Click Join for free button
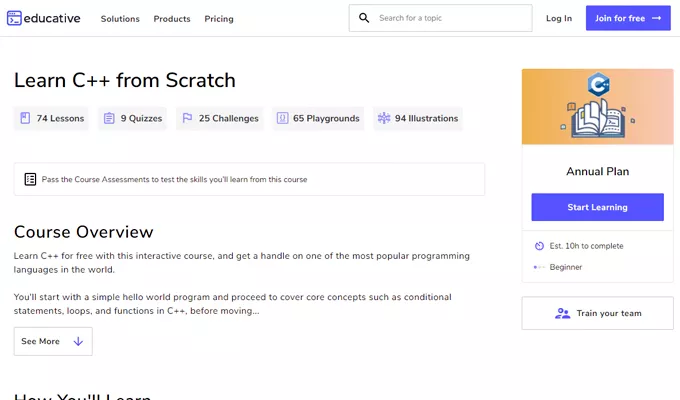The width and height of the screenshot is (680, 400). 628,18
